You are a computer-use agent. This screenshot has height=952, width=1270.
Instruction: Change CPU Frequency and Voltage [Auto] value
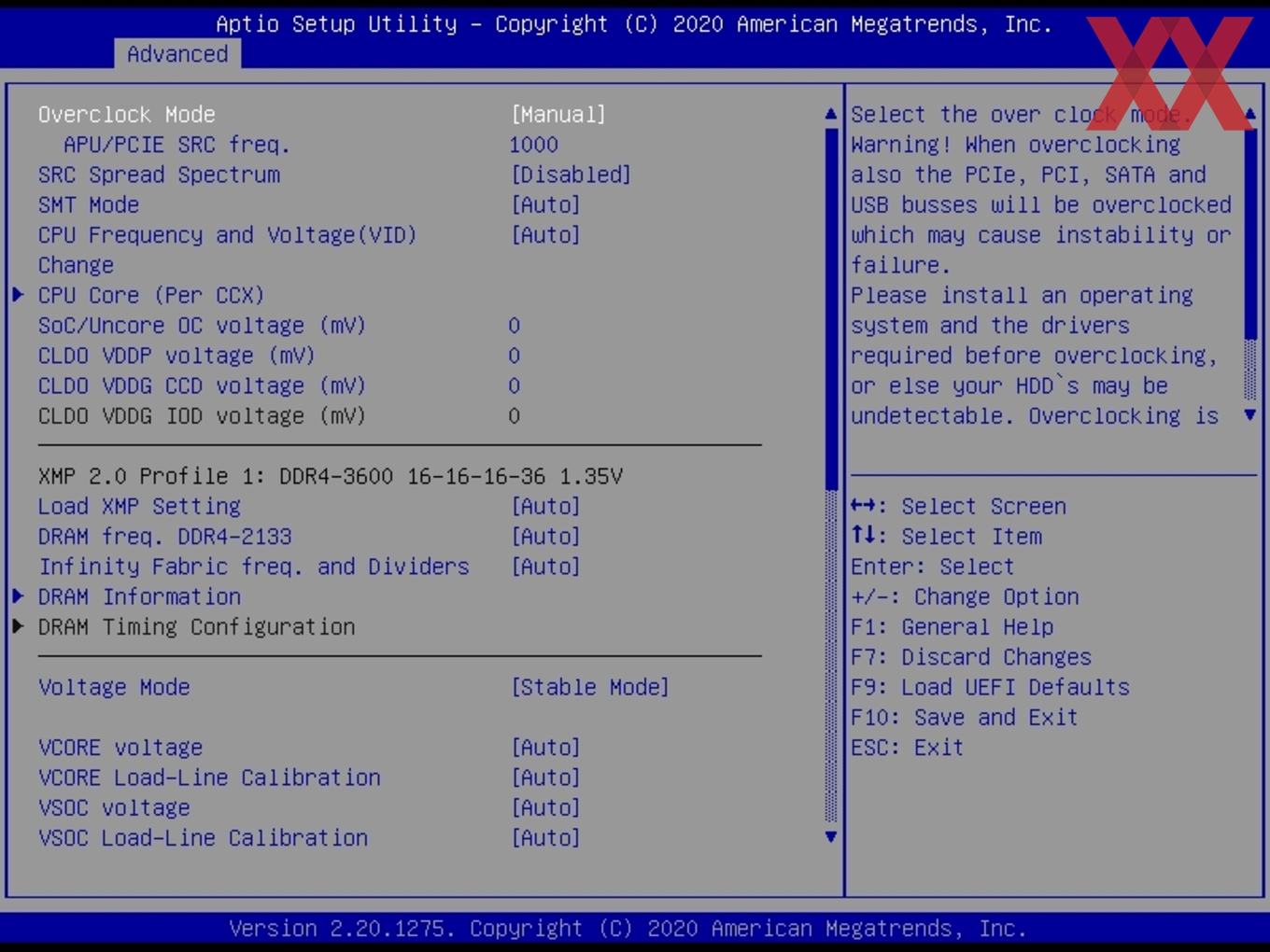tap(546, 235)
